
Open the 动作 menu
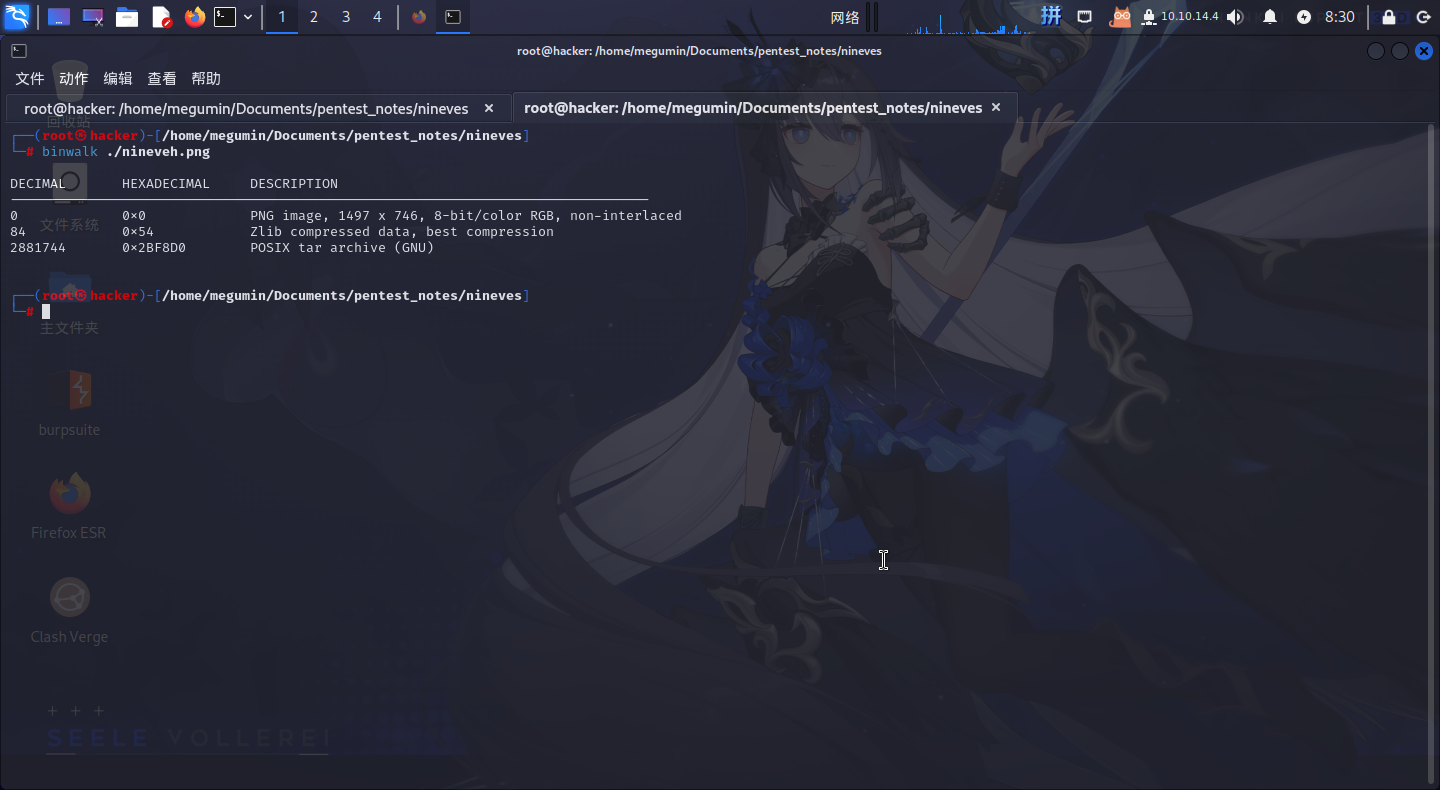pos(74,79)
